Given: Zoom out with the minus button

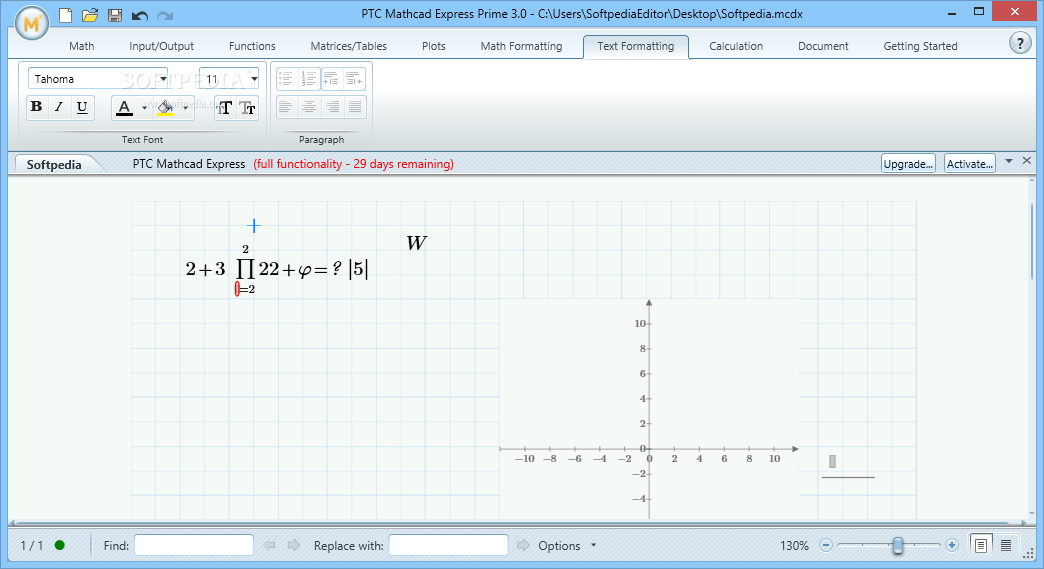Looking at the screenshot, I should point(826,545).
